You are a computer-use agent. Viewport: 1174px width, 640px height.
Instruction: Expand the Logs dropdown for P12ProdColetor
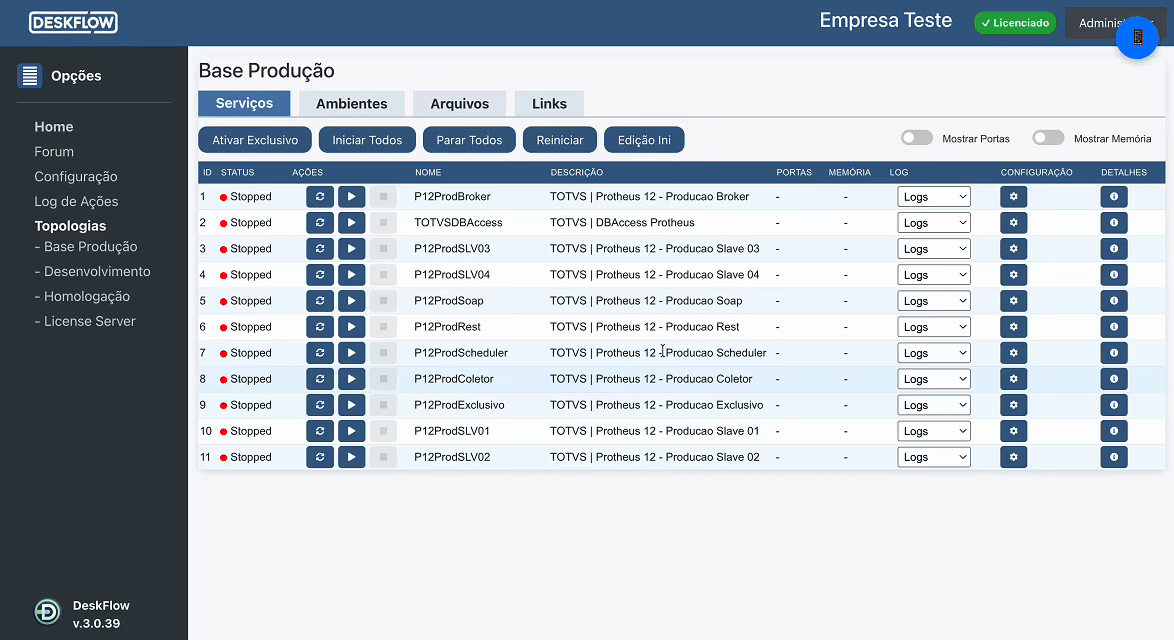(x=933, y=379)
